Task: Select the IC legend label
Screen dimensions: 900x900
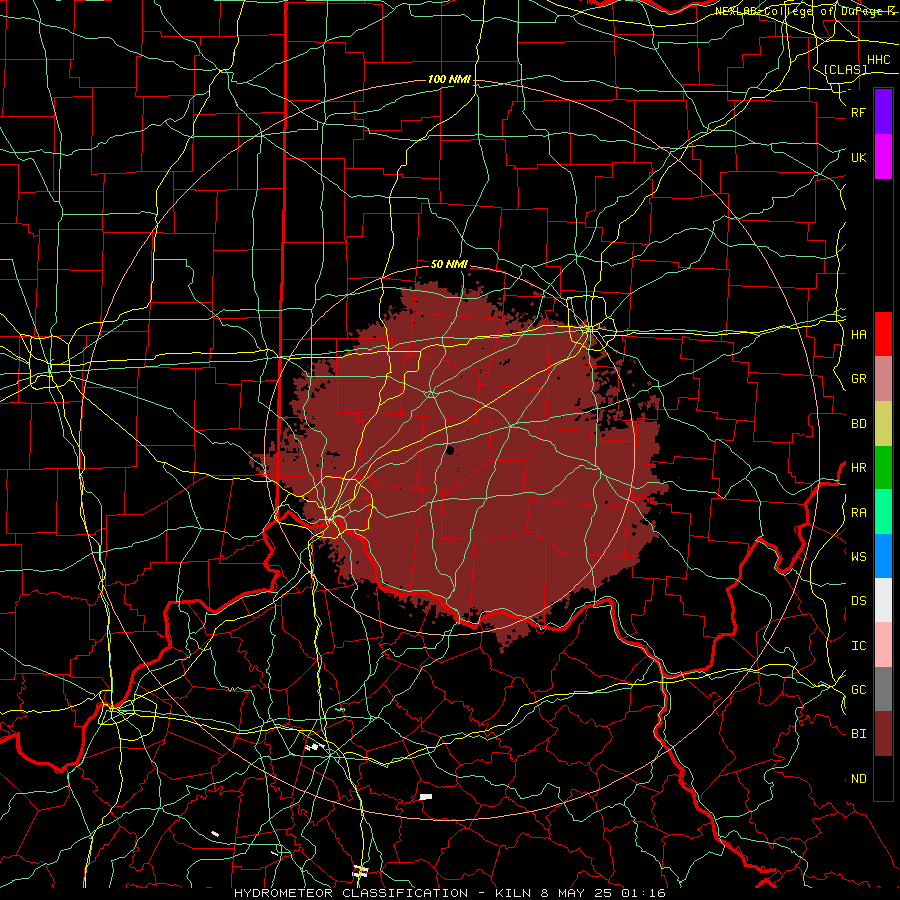Action: [858, 646]
